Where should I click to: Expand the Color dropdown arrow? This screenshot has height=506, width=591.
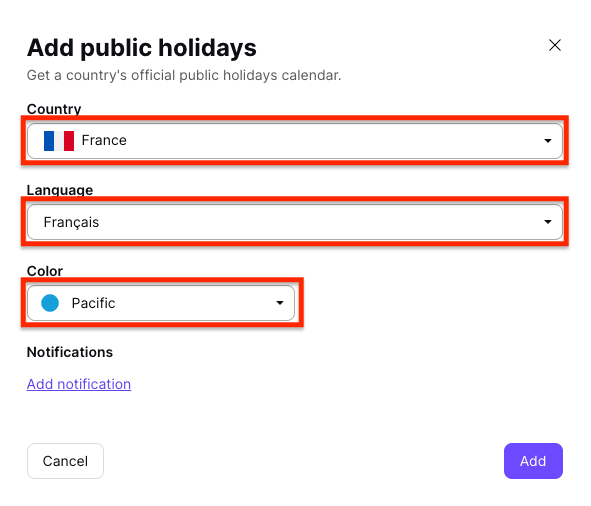(279, 303)
